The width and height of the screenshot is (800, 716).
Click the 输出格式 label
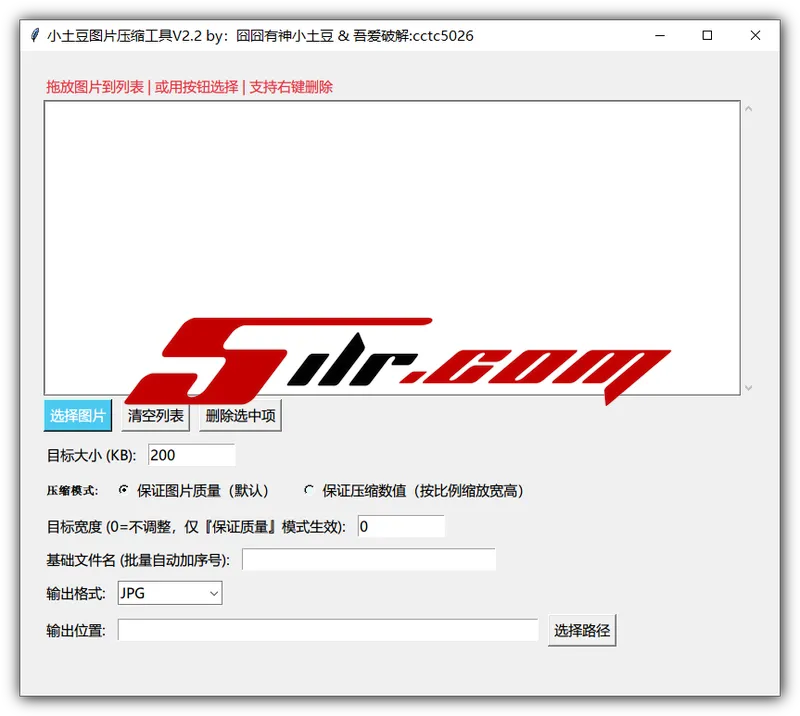[76, 594]
